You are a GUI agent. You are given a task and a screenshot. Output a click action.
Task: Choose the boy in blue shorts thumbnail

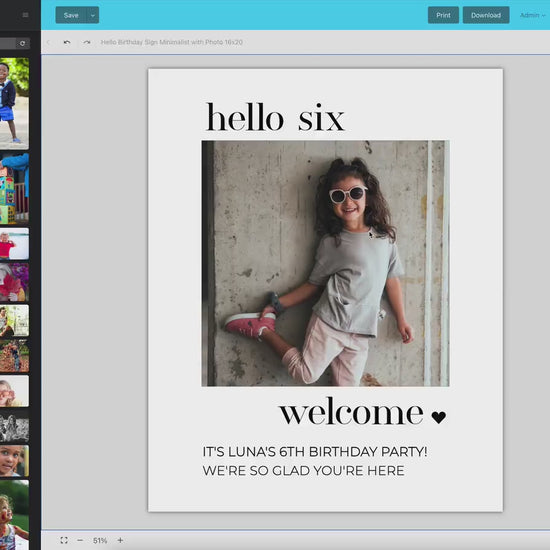[14, 104]
